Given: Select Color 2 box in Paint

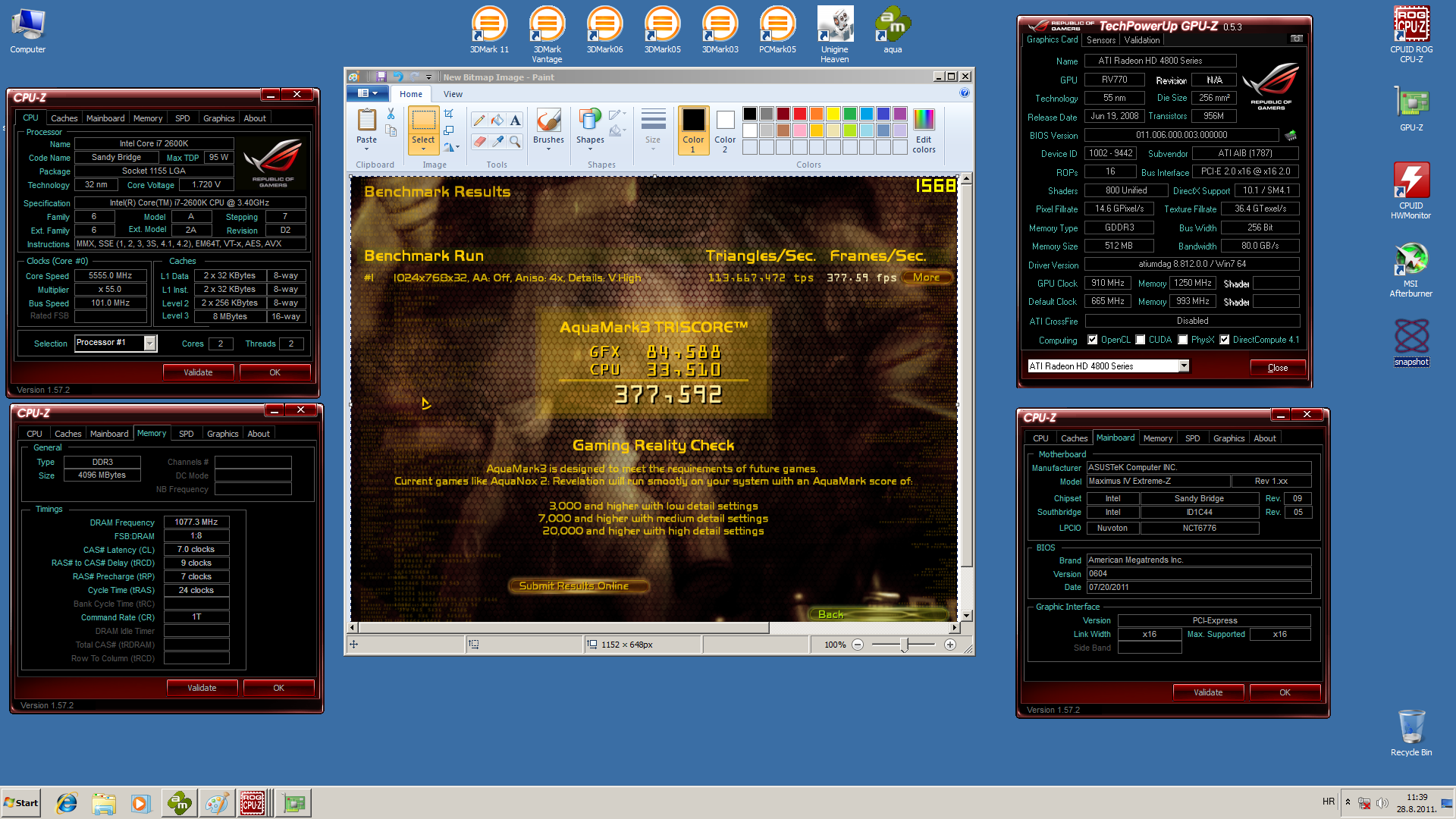Looking at the screenshot, I should [x=725, y=130].
